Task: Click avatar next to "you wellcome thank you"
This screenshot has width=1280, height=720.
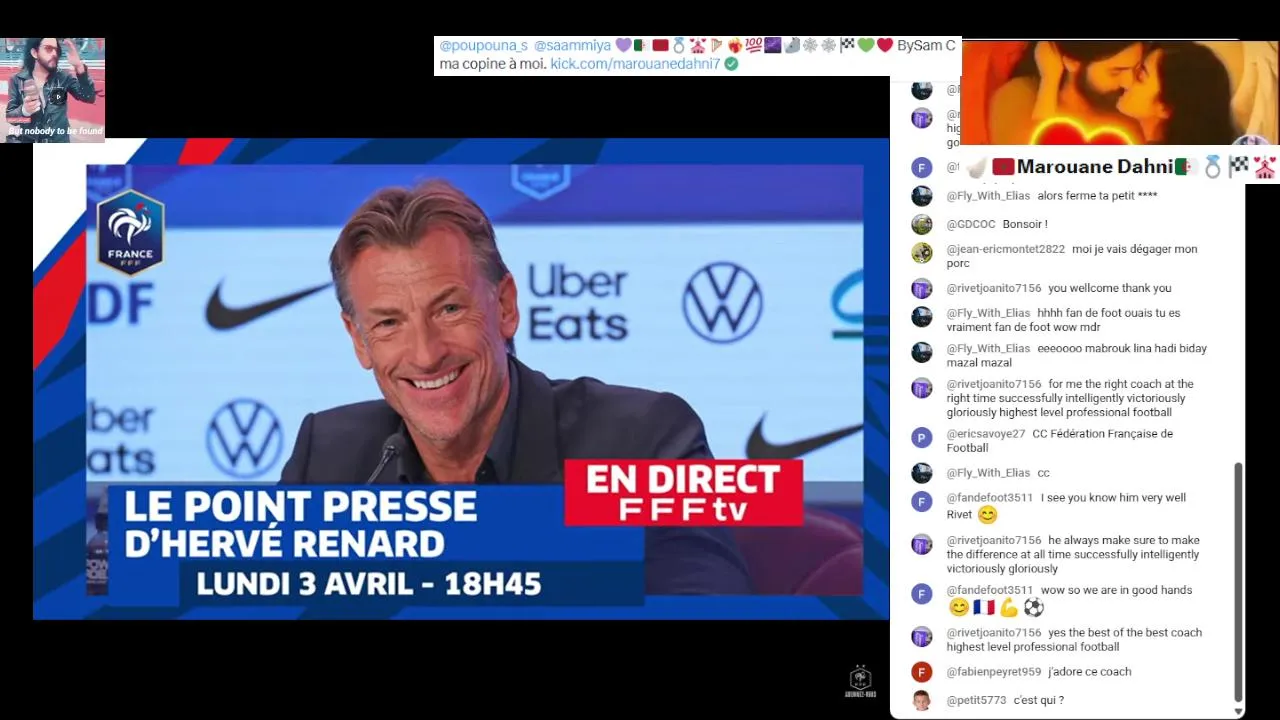Action: pos(922,289)
